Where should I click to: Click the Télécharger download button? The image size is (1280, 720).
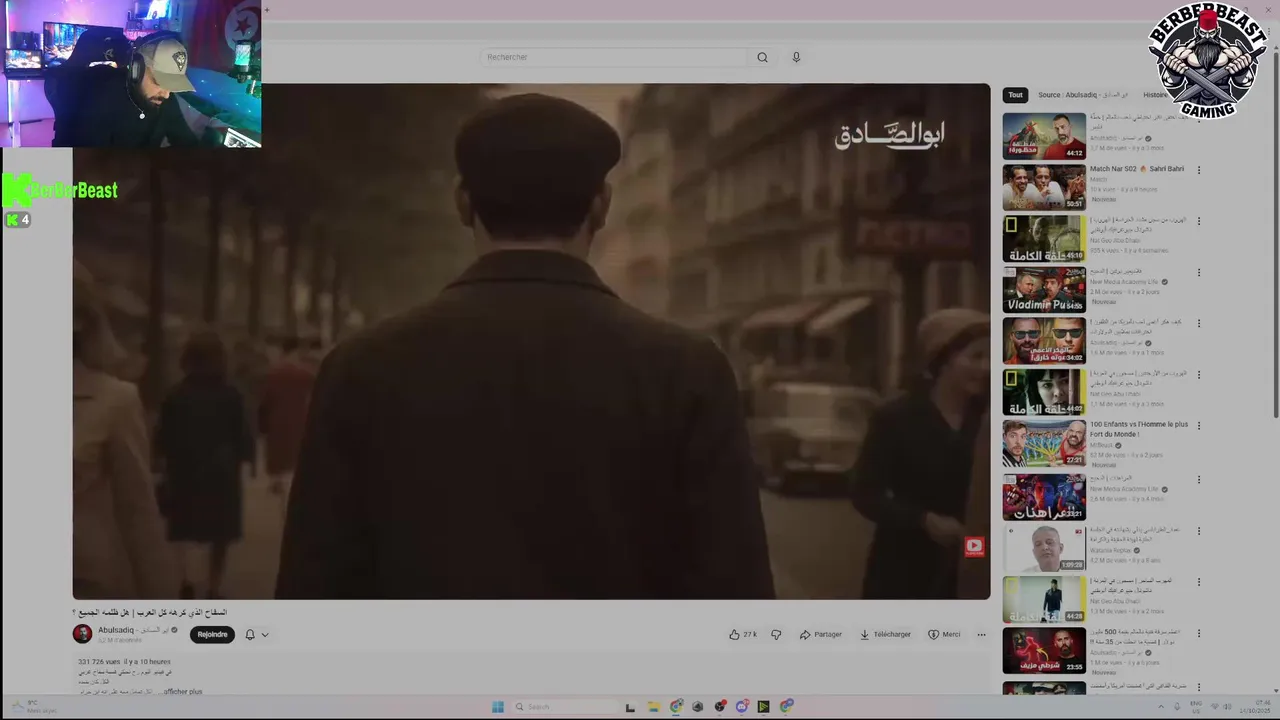pos(885,634)
